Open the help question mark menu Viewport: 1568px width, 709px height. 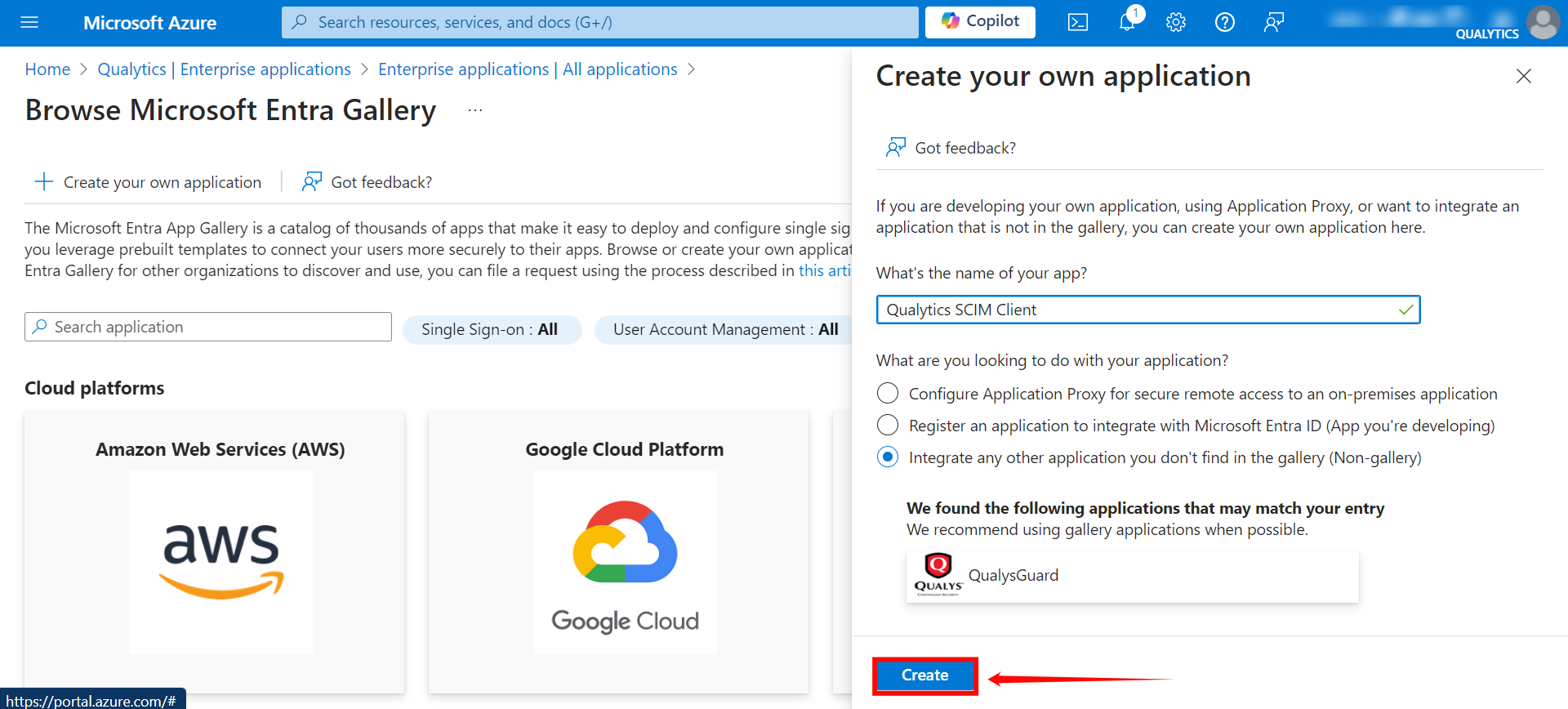pos(1225,23)
